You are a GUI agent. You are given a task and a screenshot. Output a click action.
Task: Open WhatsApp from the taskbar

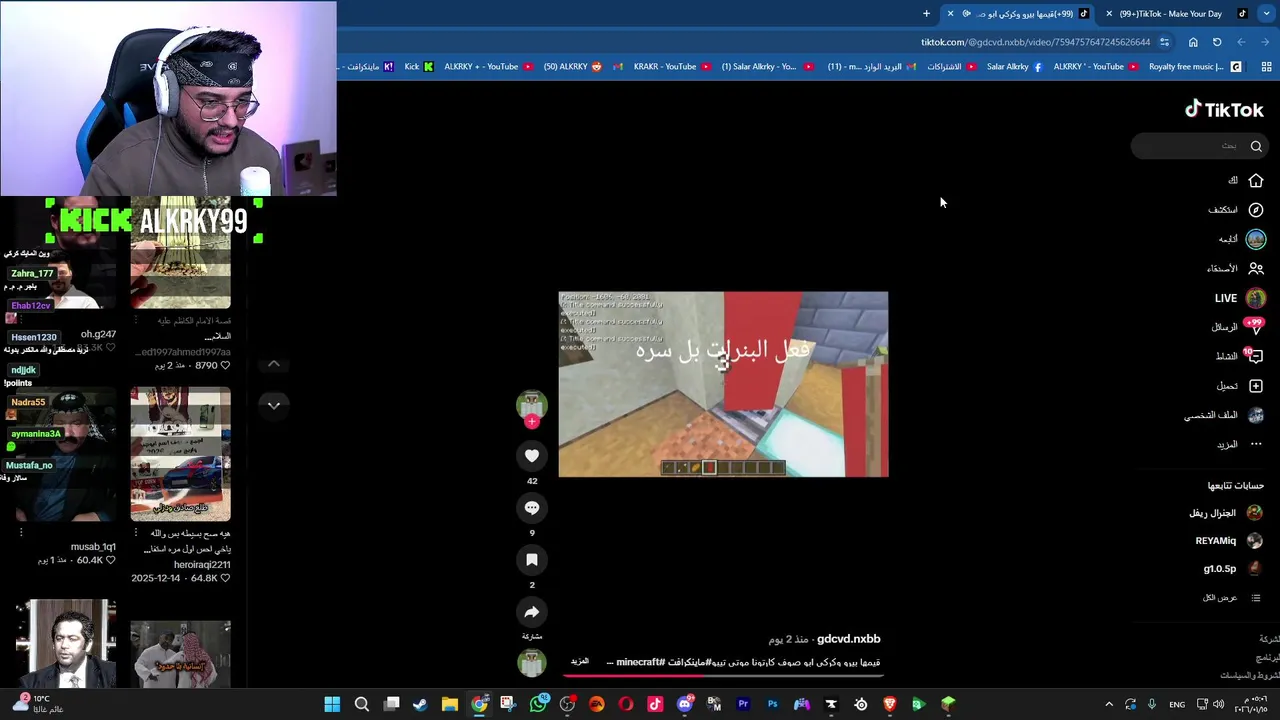pos(538,705)
